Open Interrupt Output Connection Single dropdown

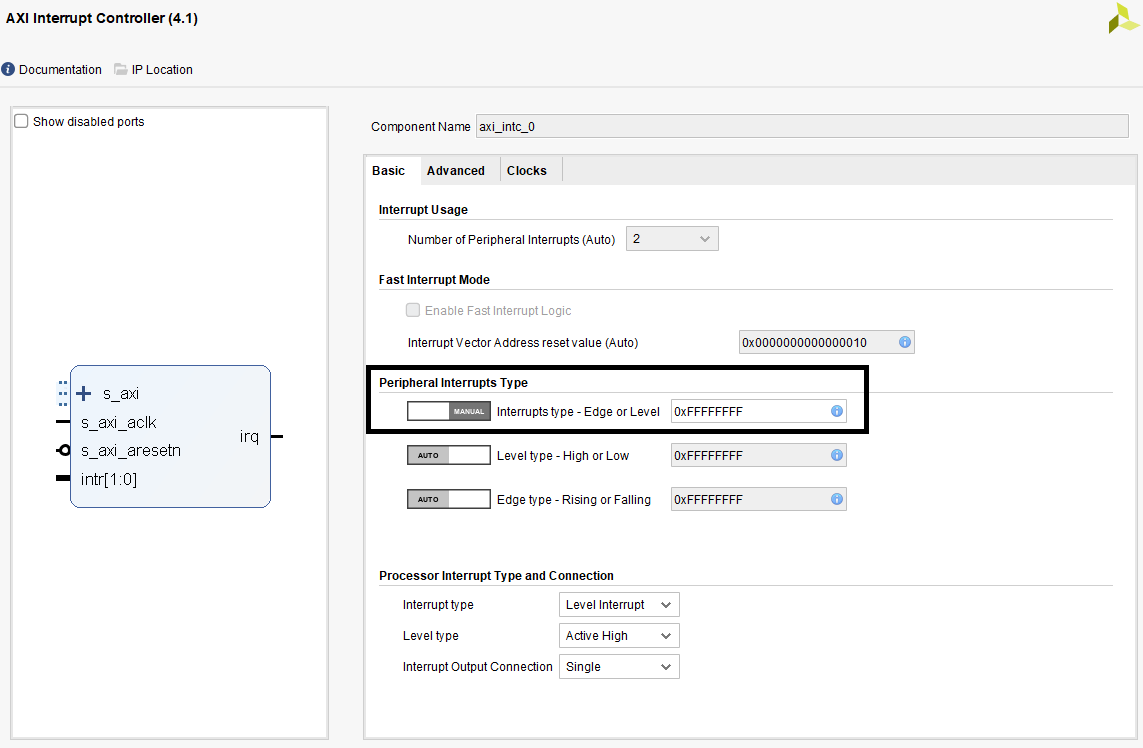[x=619, y=666]
